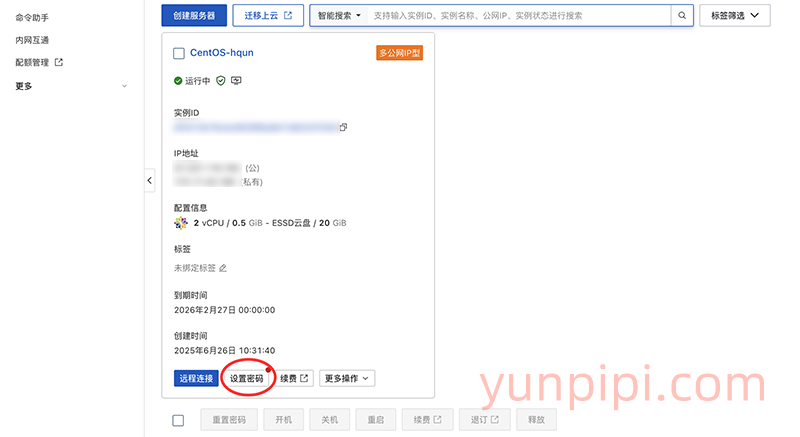
Task: Copy the instance ID with copy icon
Action: coord(343,127)
